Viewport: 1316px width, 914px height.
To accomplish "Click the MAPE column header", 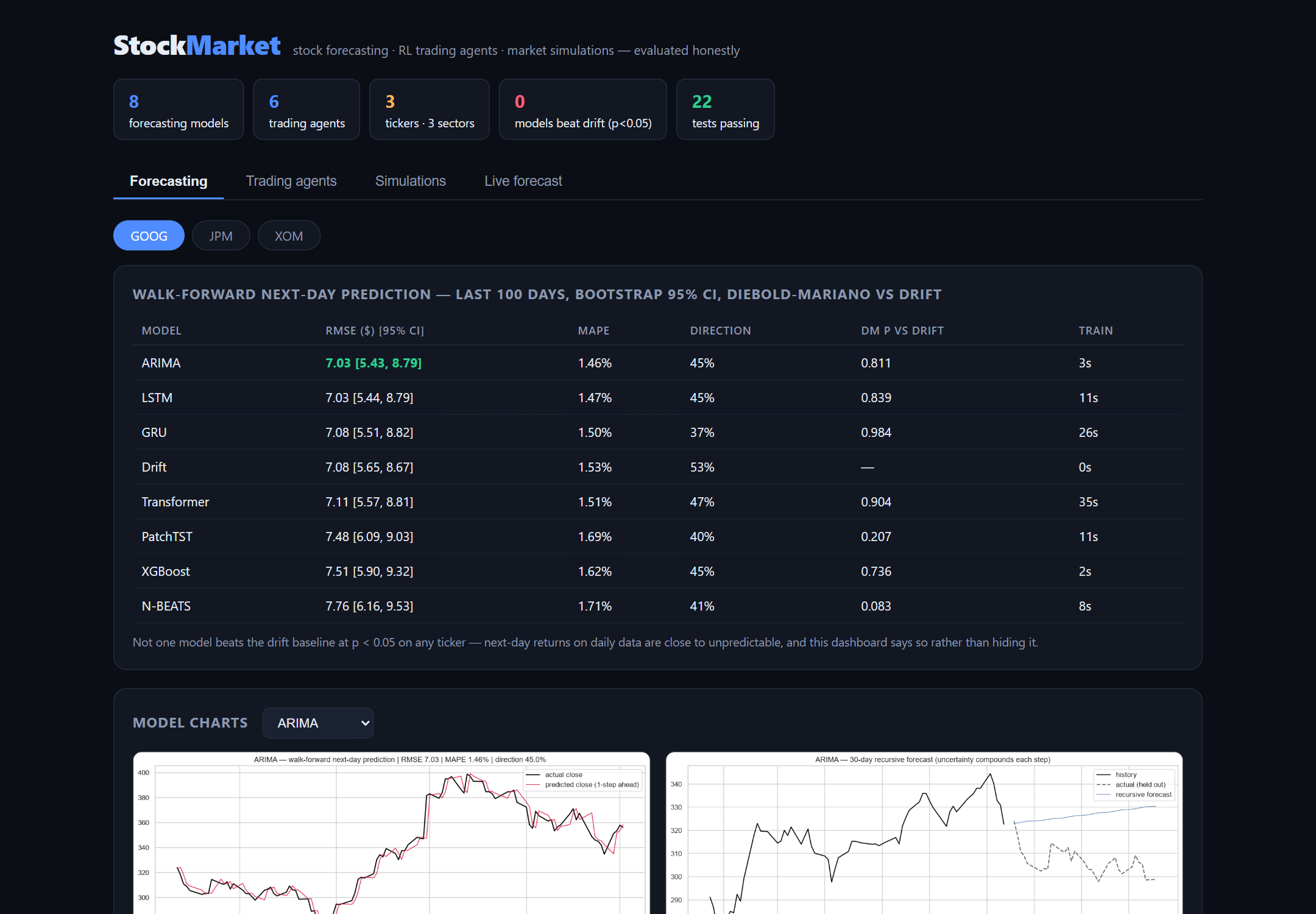I will point(593,331).
